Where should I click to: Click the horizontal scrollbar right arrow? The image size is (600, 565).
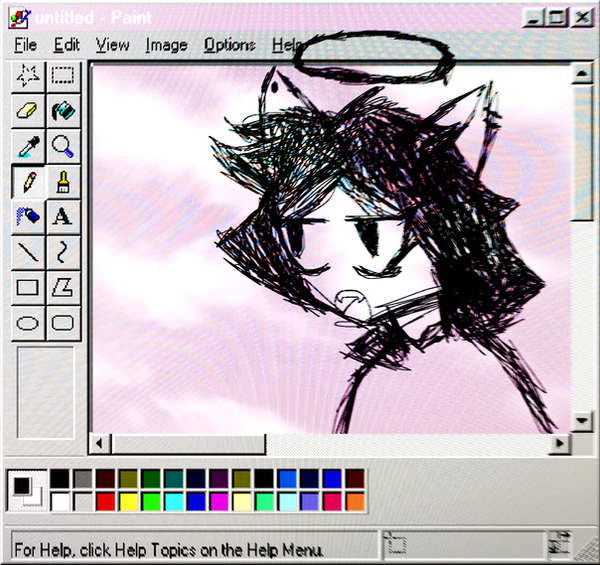559,444
